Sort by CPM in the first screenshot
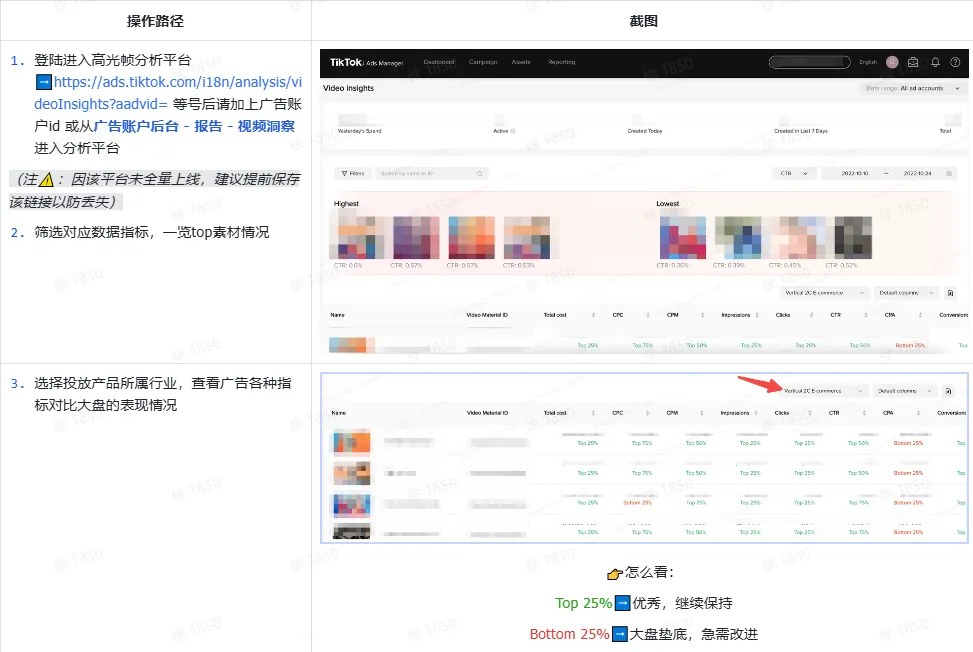 (x=702, y=315)
